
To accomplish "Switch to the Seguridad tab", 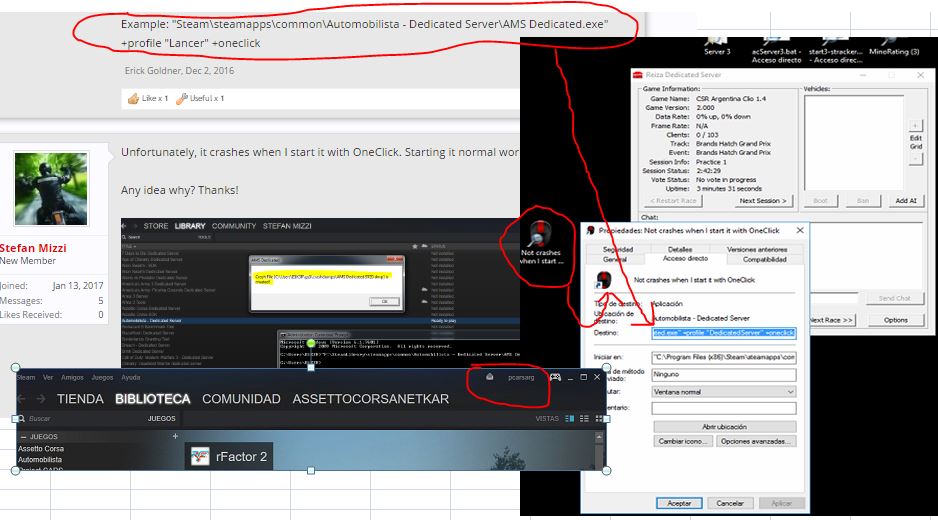I will pyautogui.click(x=618, y=249).
